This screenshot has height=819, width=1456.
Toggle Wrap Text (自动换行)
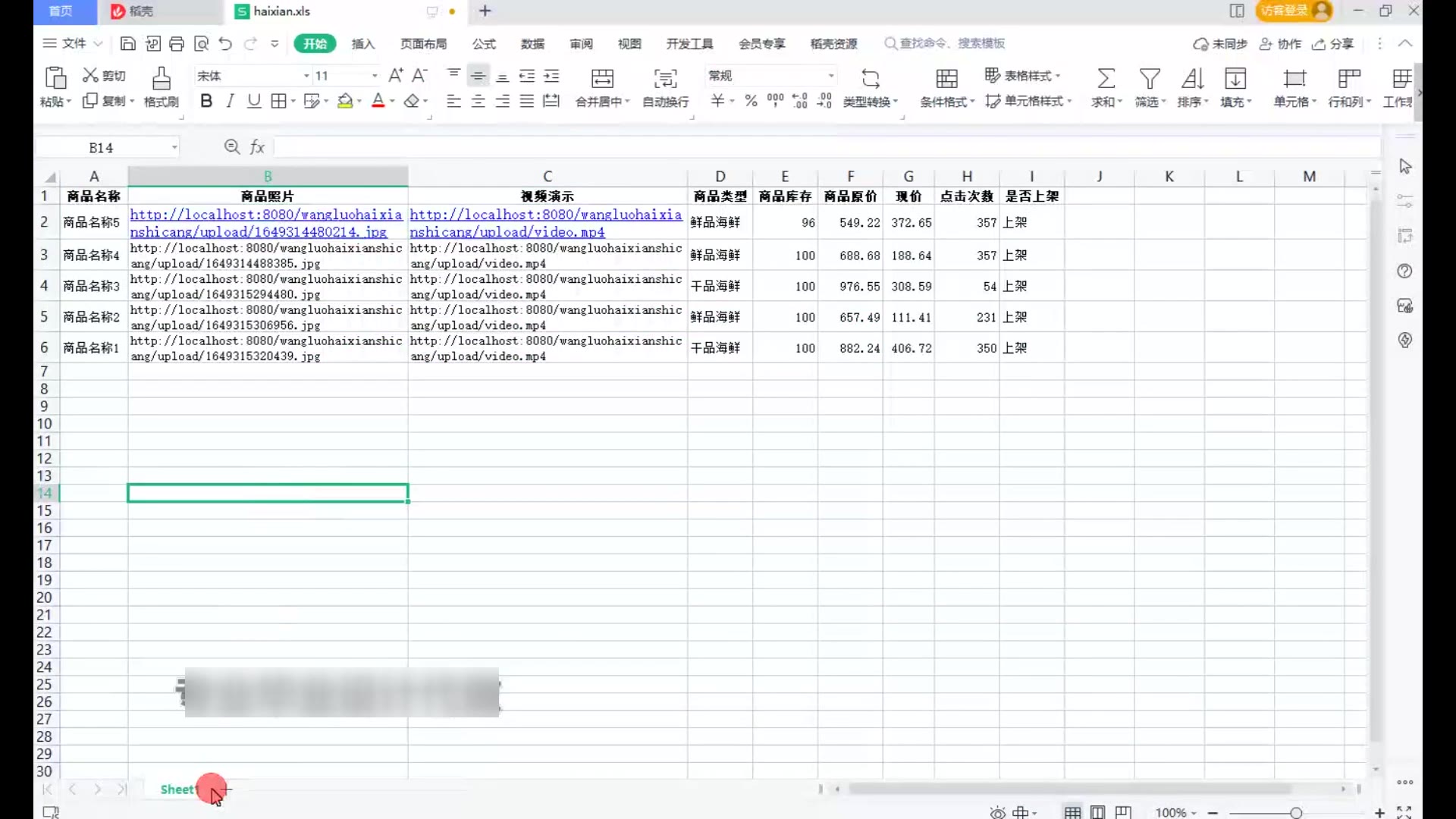pos(665,78)
